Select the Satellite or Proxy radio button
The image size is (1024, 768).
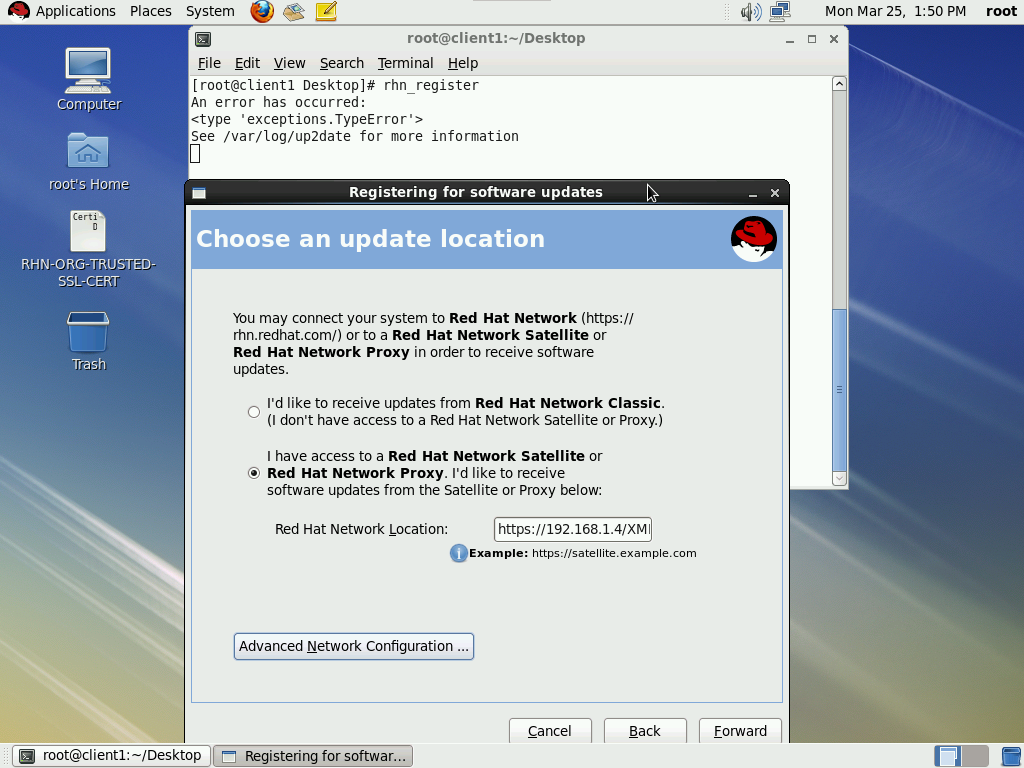pyautogui.click(x=254, y=473)
